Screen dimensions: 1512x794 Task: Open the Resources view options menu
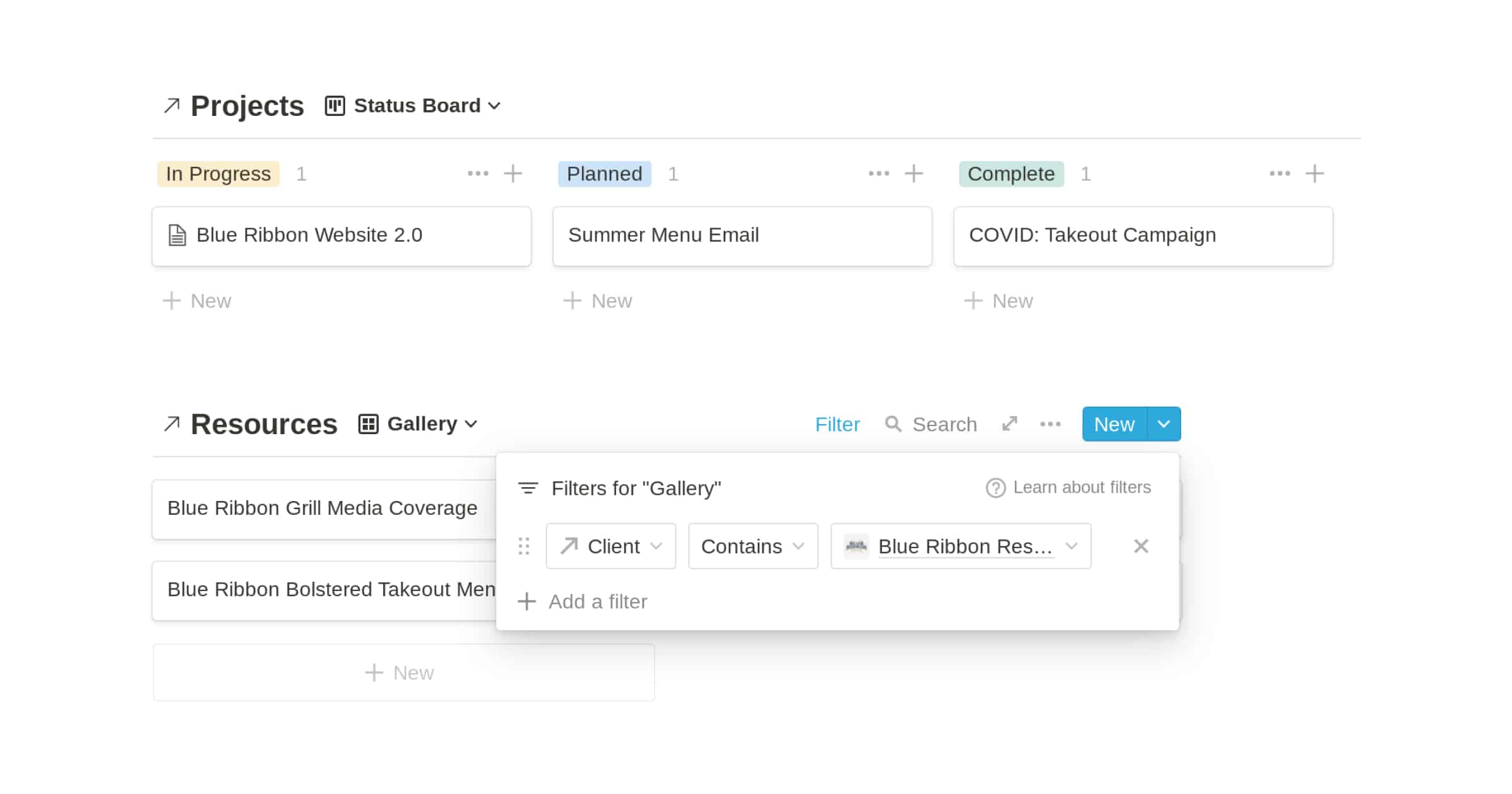click(1050, 424)
